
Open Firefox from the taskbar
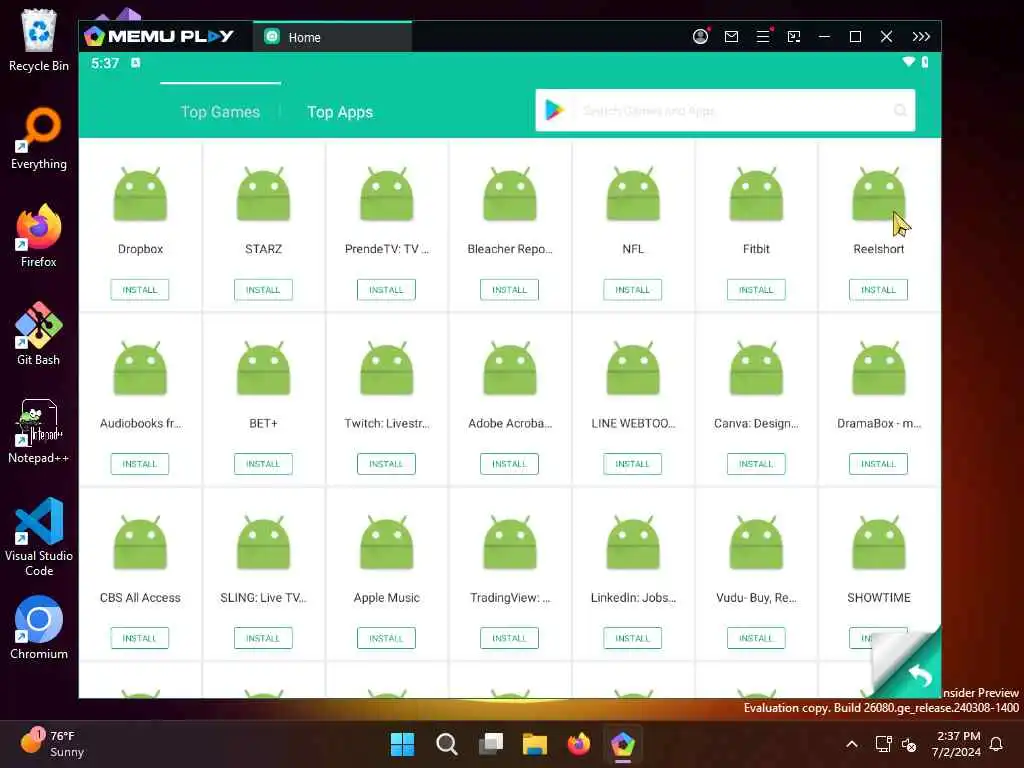click(x=579, y=744)
